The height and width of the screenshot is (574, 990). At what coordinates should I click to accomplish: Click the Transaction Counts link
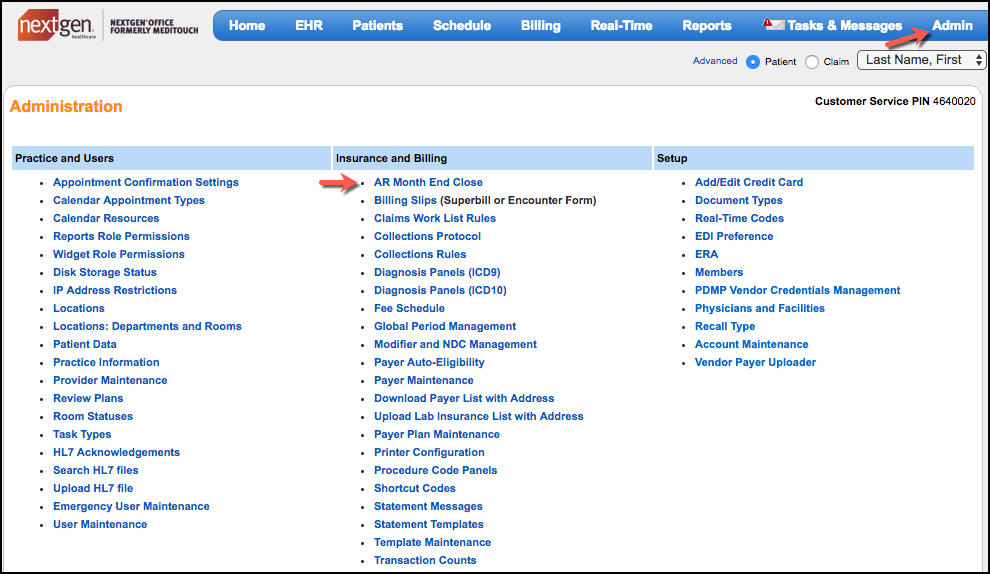pos(425,560)
